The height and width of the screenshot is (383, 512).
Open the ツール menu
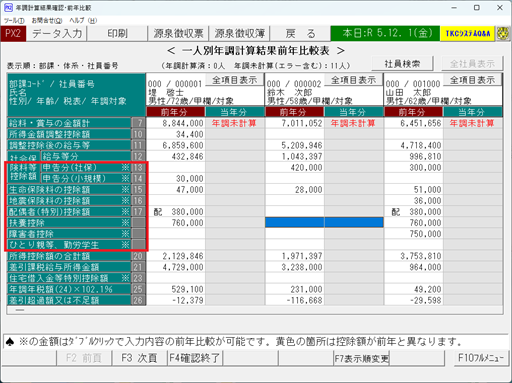tap(14, 21)
